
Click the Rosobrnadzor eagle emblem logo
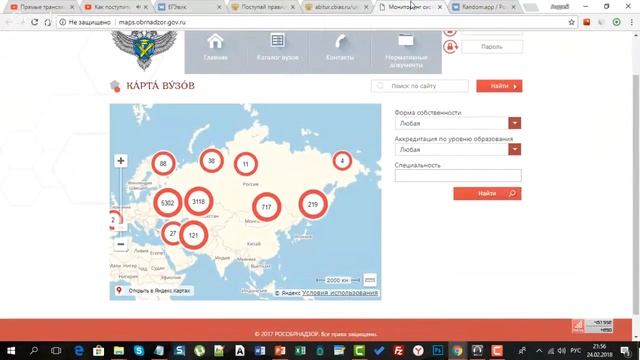pyautogui.click(x=144, y=50)
